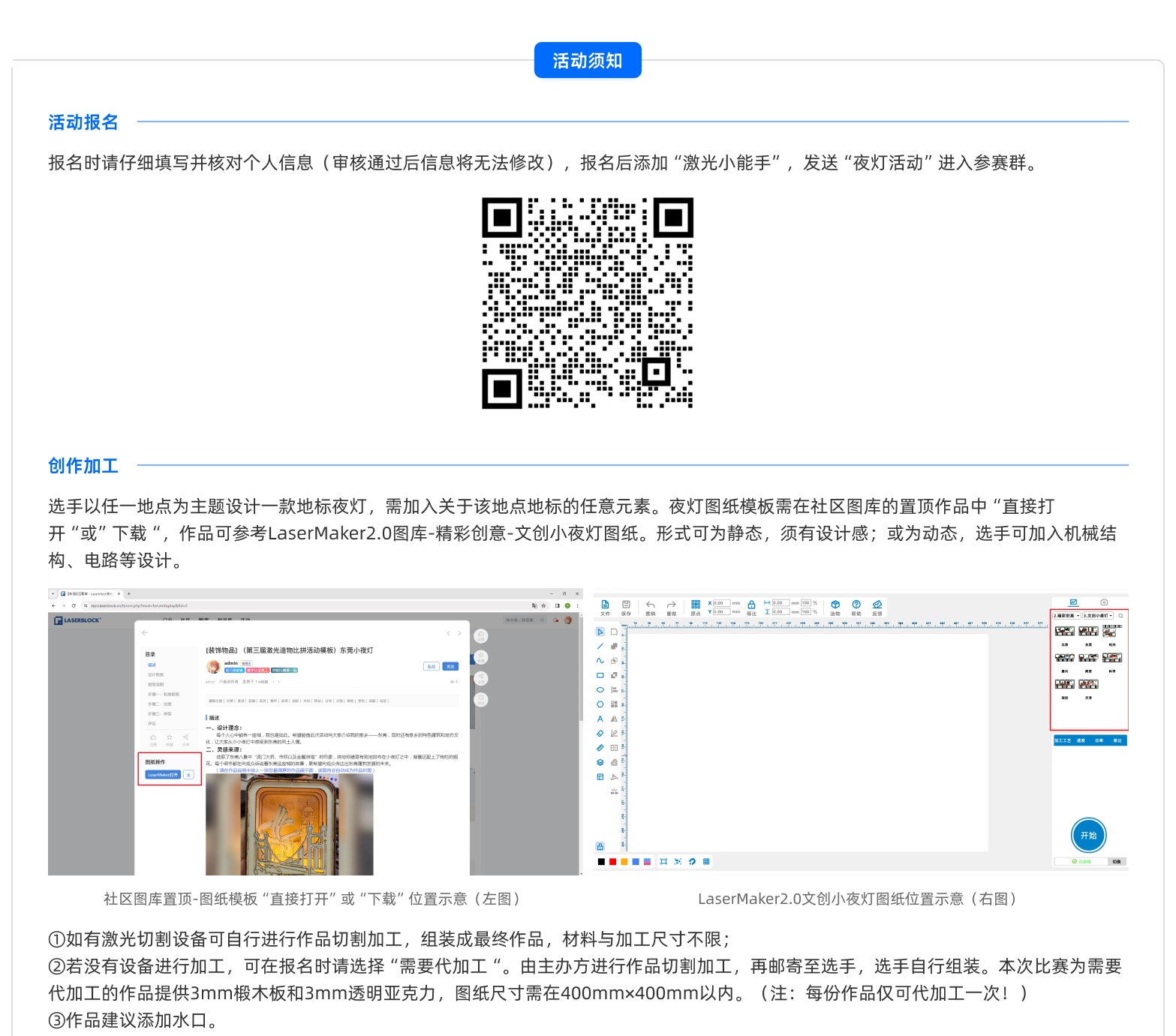Pick the orange color swatch
1176x1036 pixels.
pyautogui.click(x=624, y=861)
